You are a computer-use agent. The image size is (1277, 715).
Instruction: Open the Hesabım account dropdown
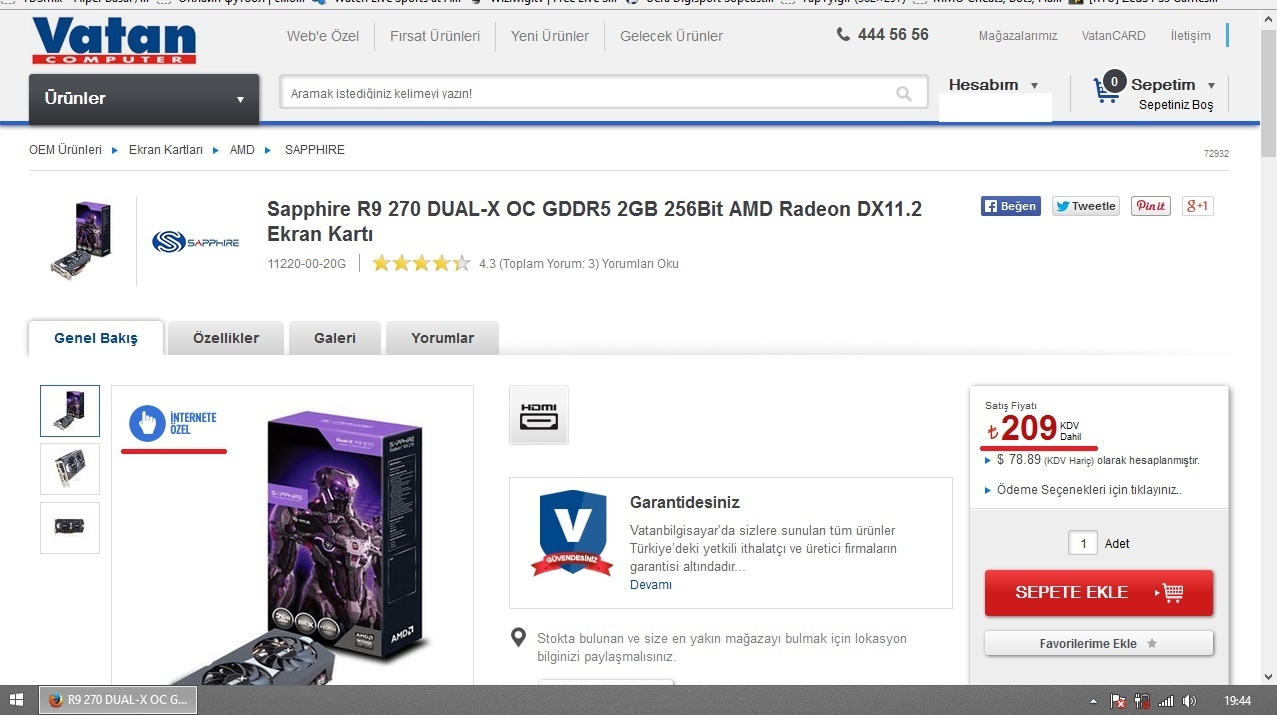[x=994, y=86]
